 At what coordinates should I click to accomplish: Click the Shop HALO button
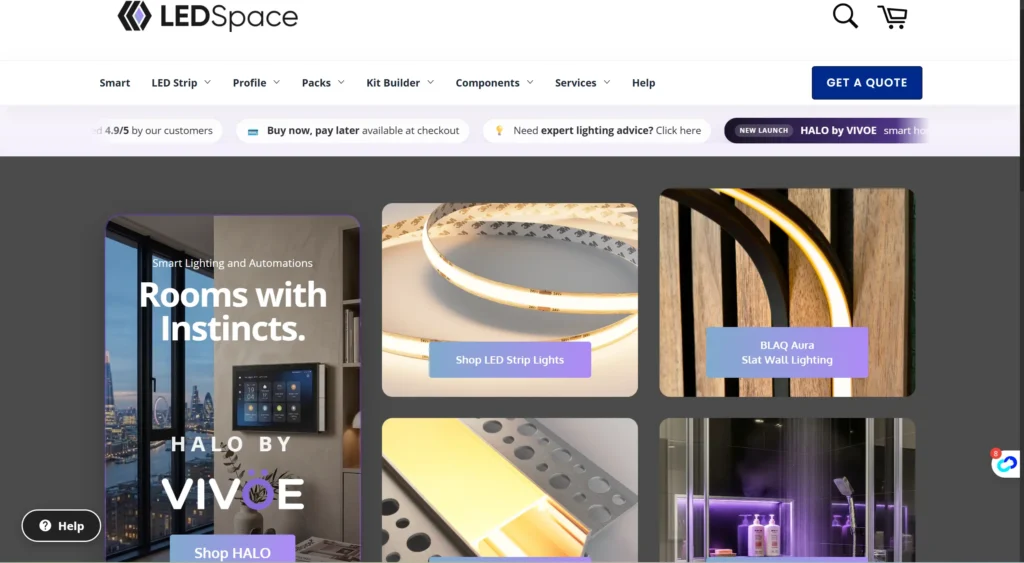pos(232,549)
